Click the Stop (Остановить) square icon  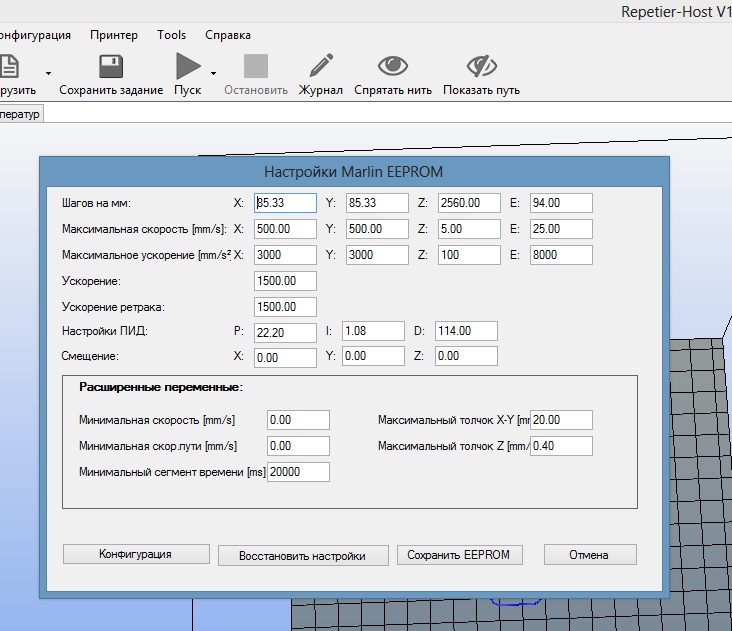pos(256,67)
